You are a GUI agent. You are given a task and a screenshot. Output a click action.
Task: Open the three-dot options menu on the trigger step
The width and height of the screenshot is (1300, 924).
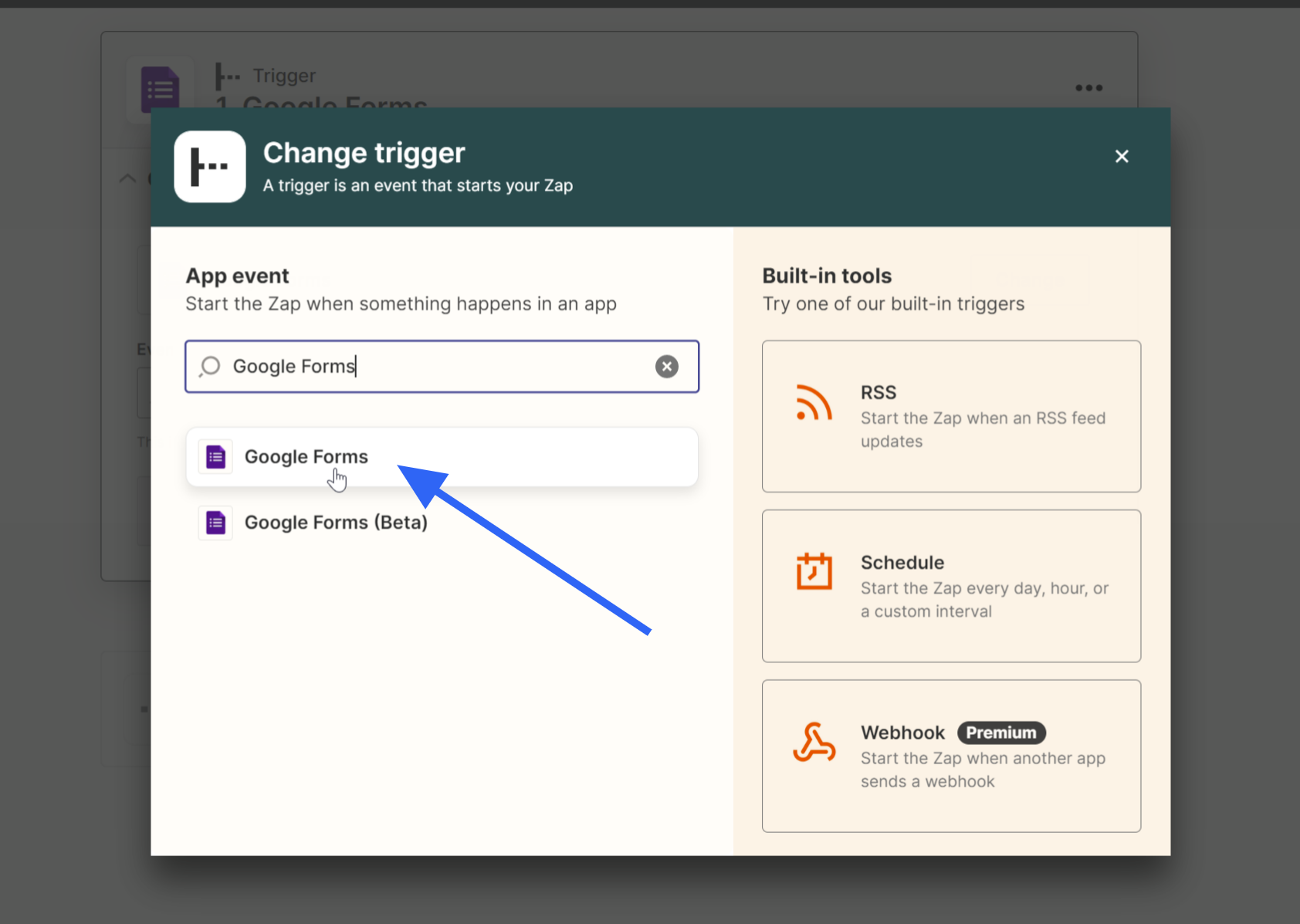[1088, 87]
